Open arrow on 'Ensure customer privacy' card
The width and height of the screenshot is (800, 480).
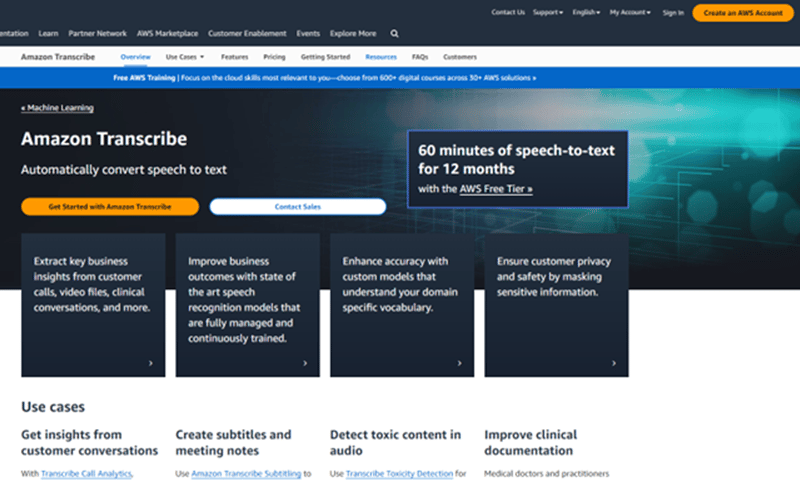click(x=614, y=363)
